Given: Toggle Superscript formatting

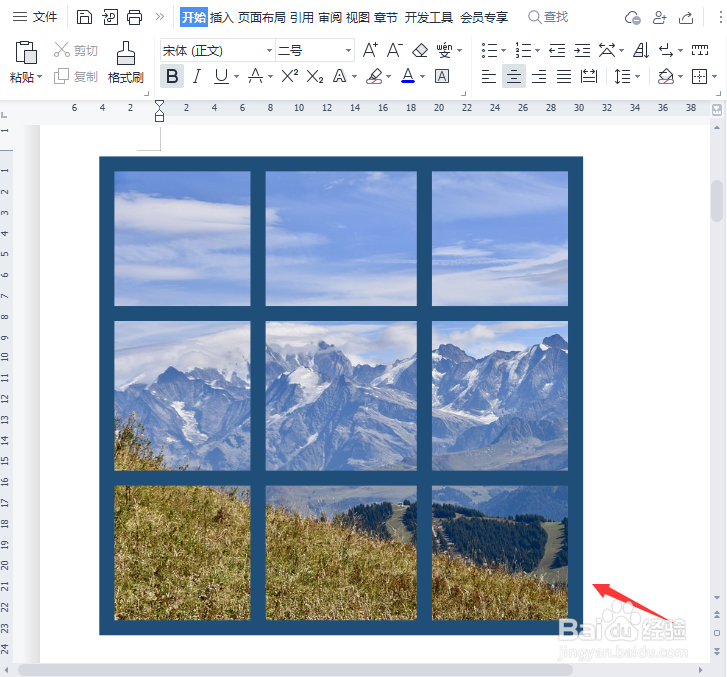Looking at the screenshot, I should click(x=290, y=76).
